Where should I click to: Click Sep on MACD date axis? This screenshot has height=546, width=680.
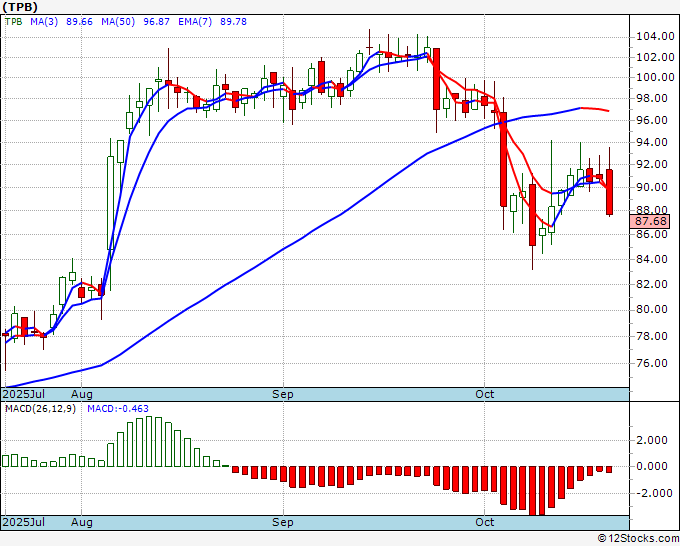pyautogui.click(x=283, y=522)
